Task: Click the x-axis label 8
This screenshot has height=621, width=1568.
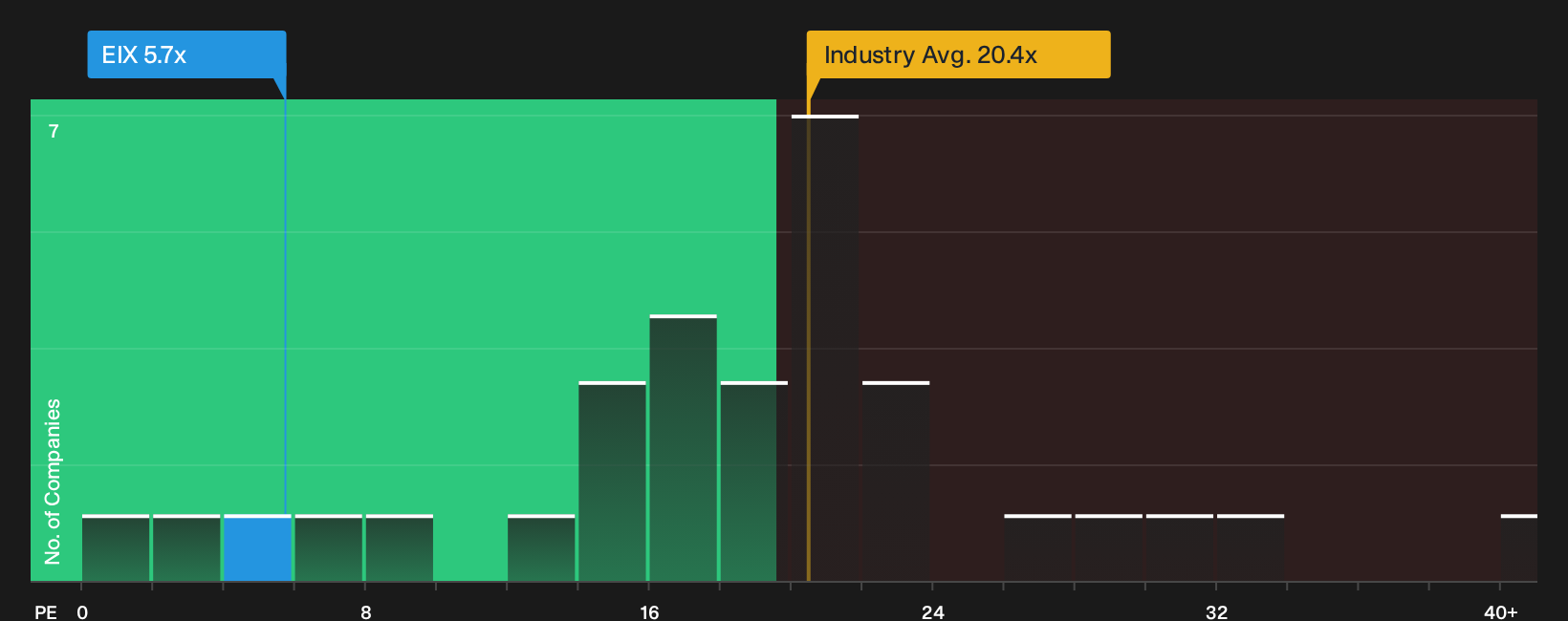Action: coord(366,611)
